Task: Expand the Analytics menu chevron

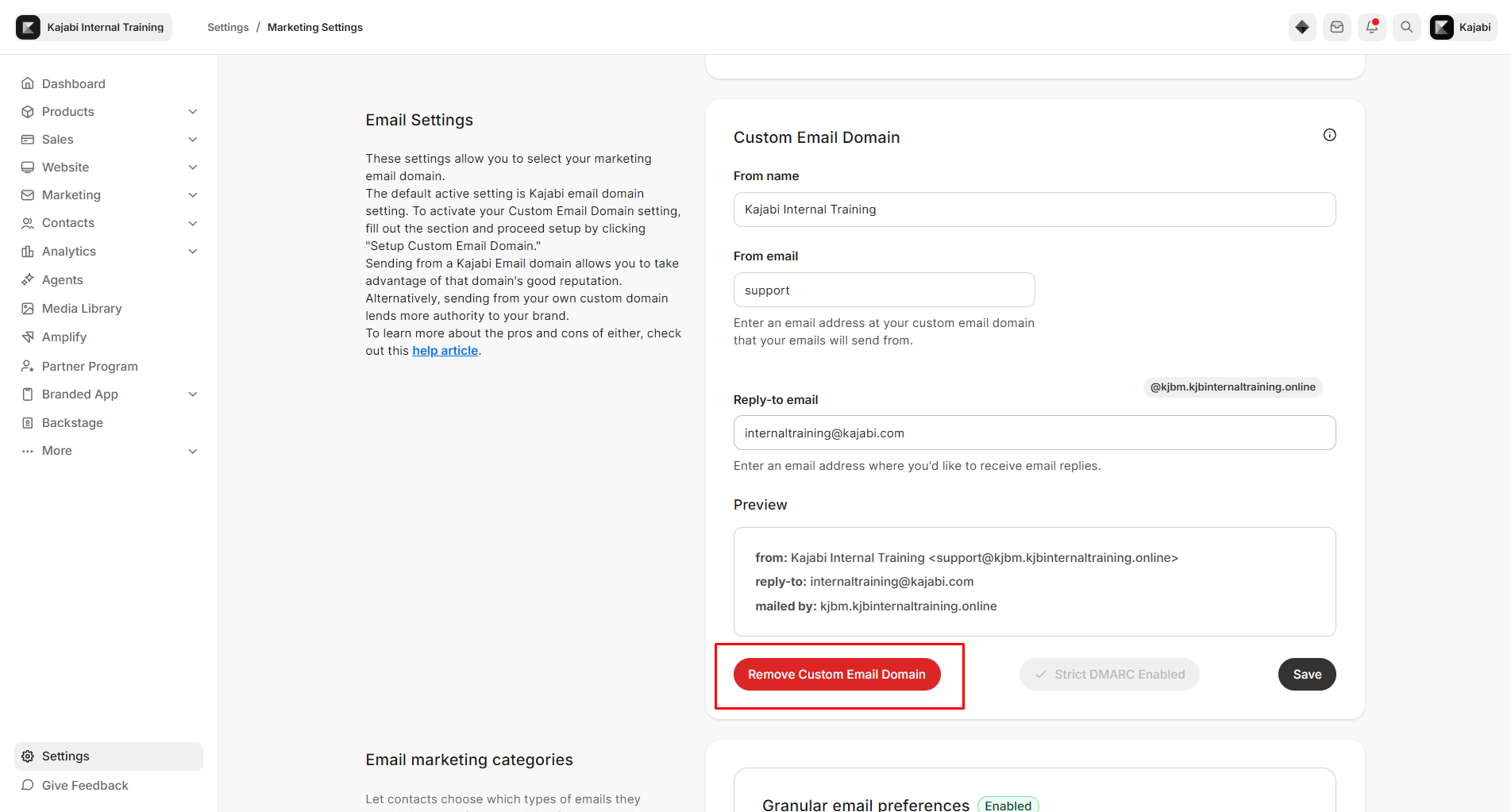Action: [x=193, y=252]
